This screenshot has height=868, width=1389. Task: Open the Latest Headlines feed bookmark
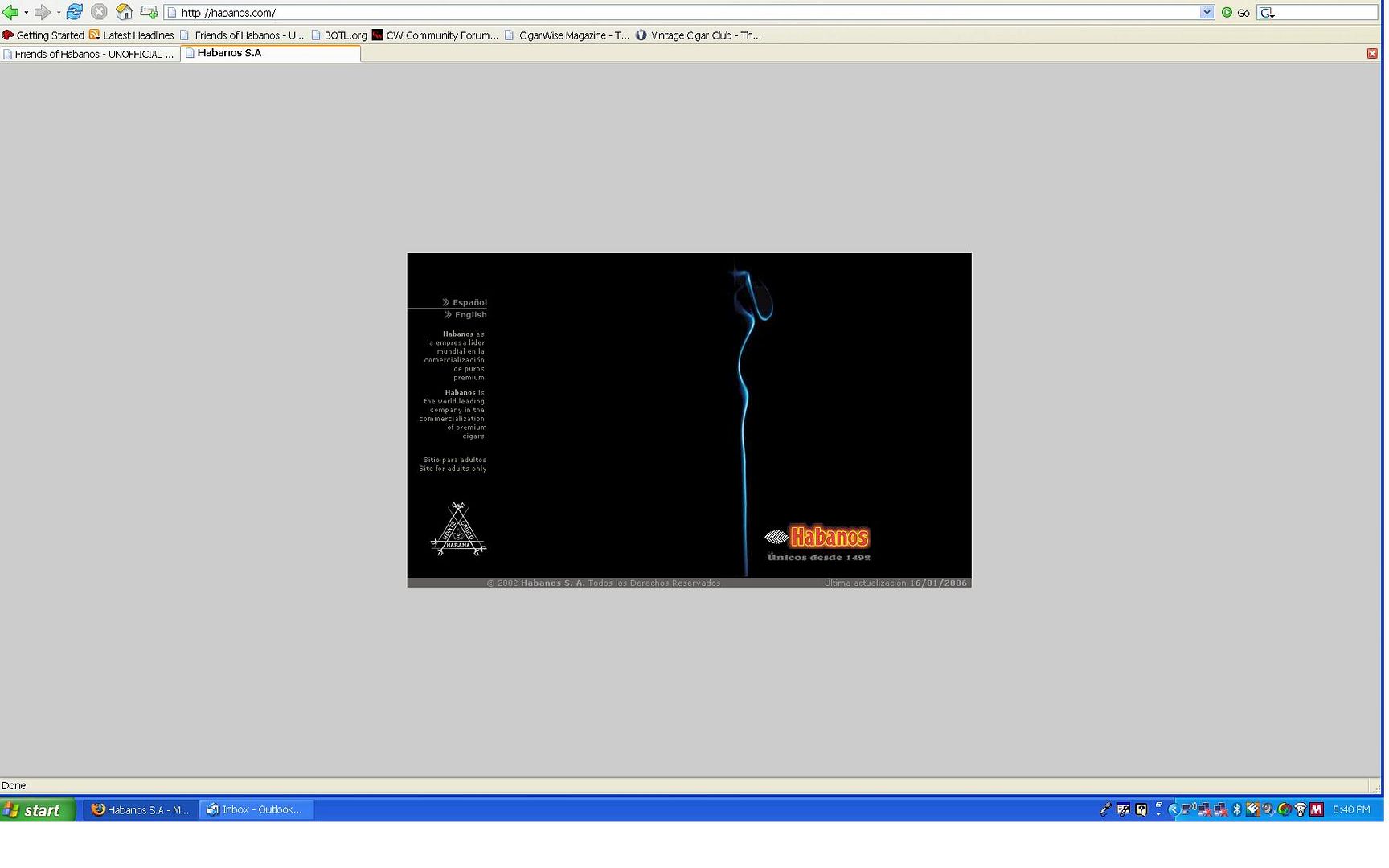[x=132, y=35]
